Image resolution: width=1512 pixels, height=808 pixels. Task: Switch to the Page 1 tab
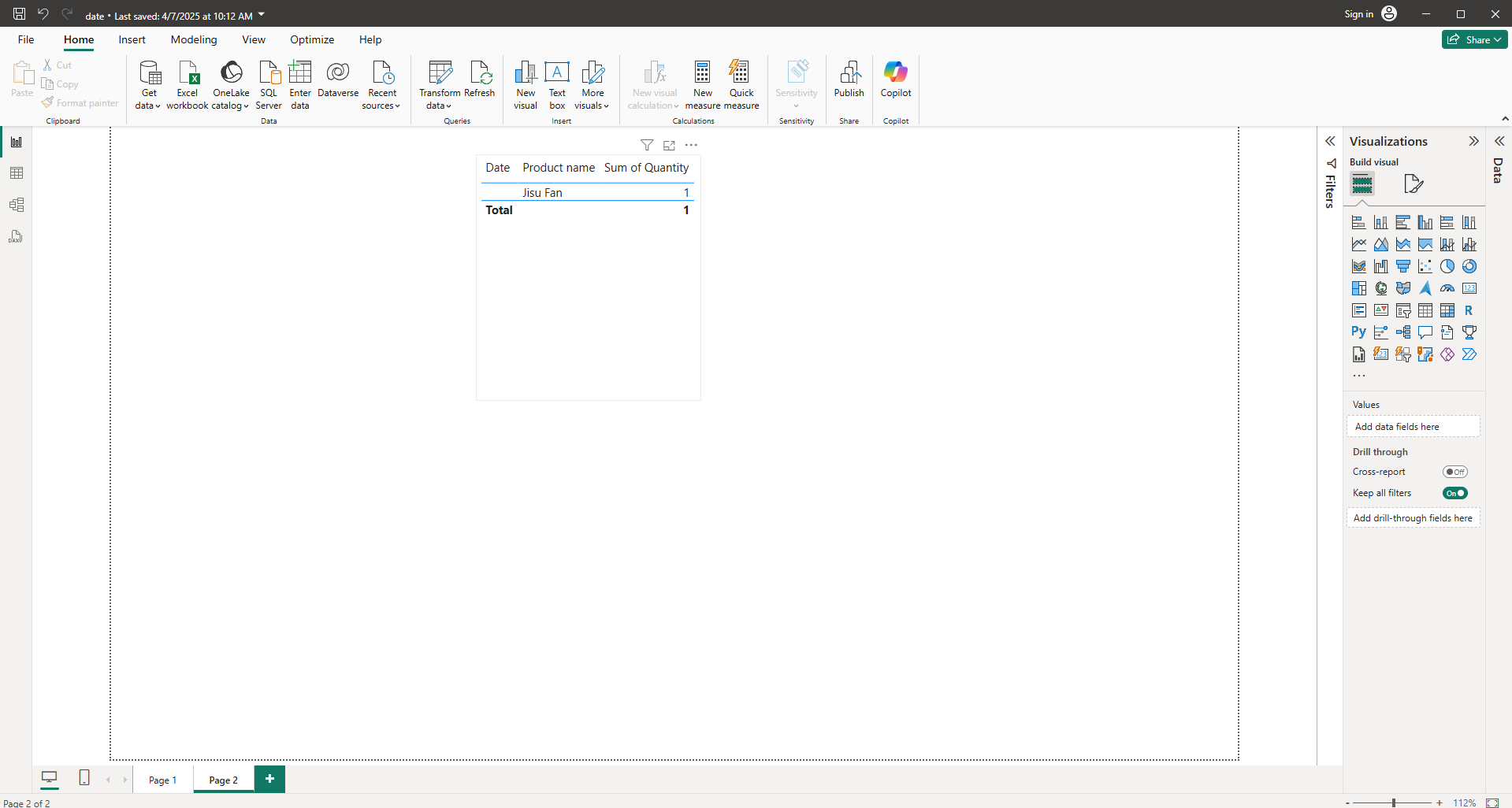162,780
